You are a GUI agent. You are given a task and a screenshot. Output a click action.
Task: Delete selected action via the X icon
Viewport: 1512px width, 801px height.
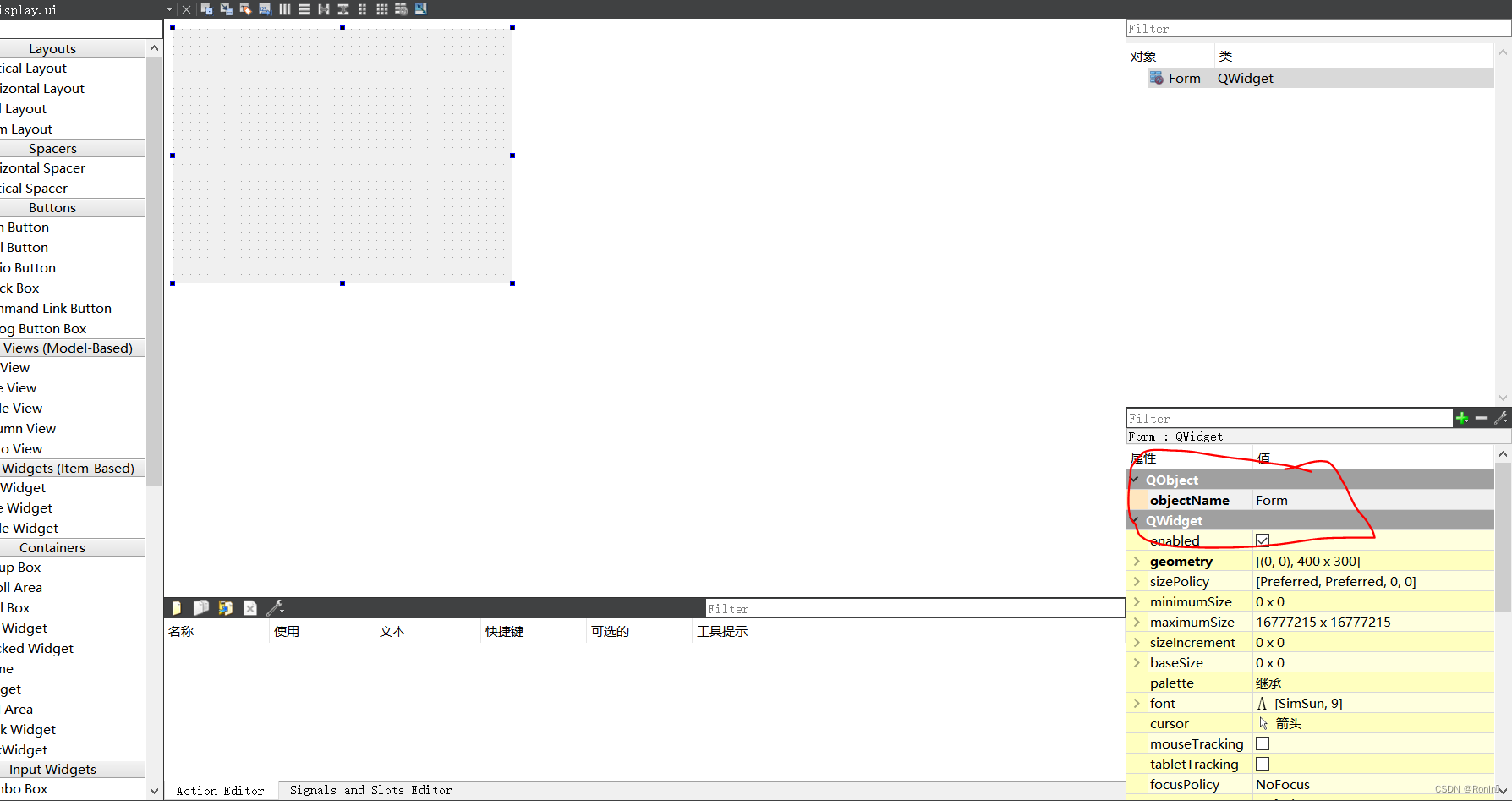click(x=250, y=607)
